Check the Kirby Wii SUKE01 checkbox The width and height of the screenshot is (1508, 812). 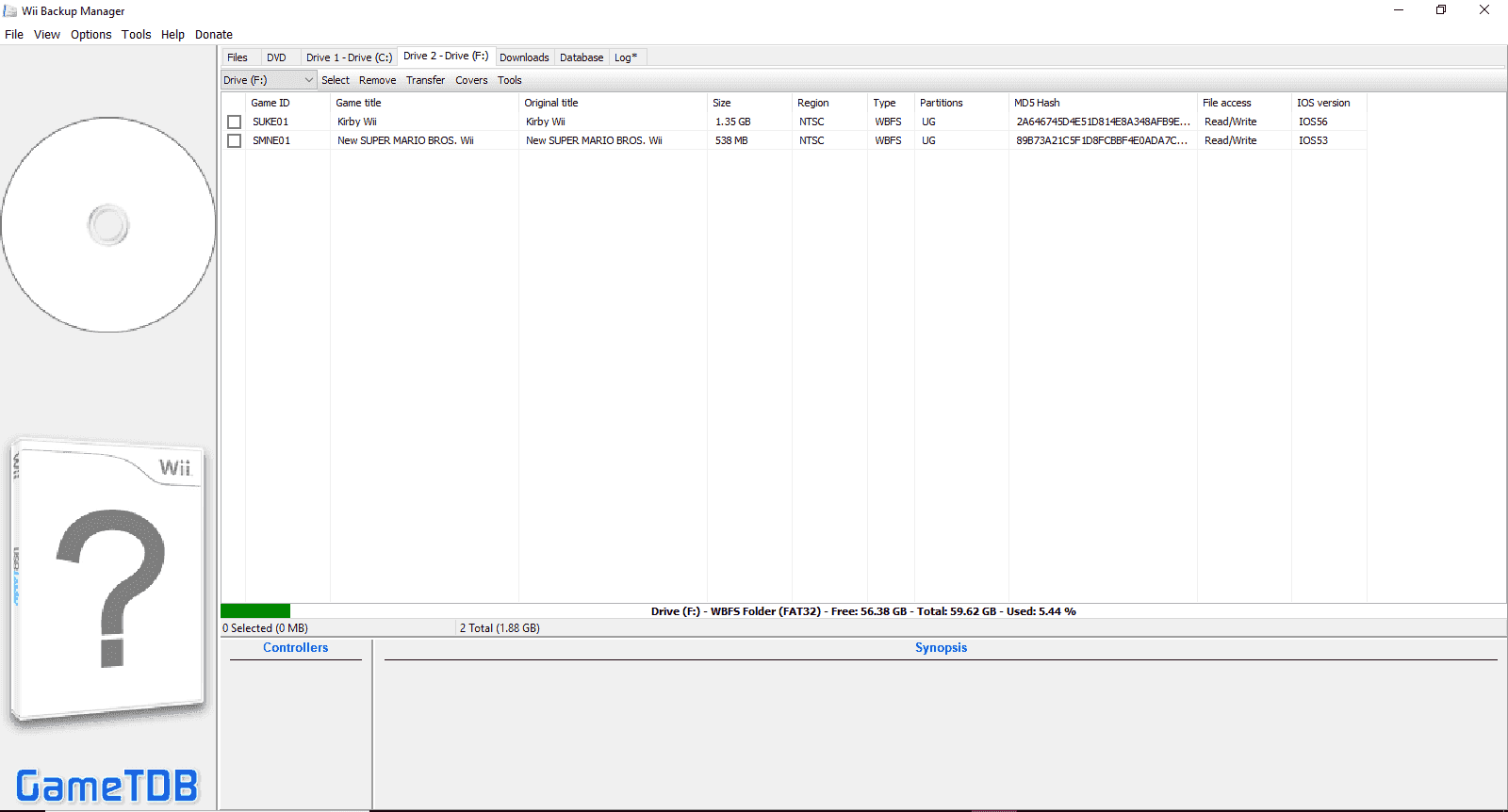point(235,122)
